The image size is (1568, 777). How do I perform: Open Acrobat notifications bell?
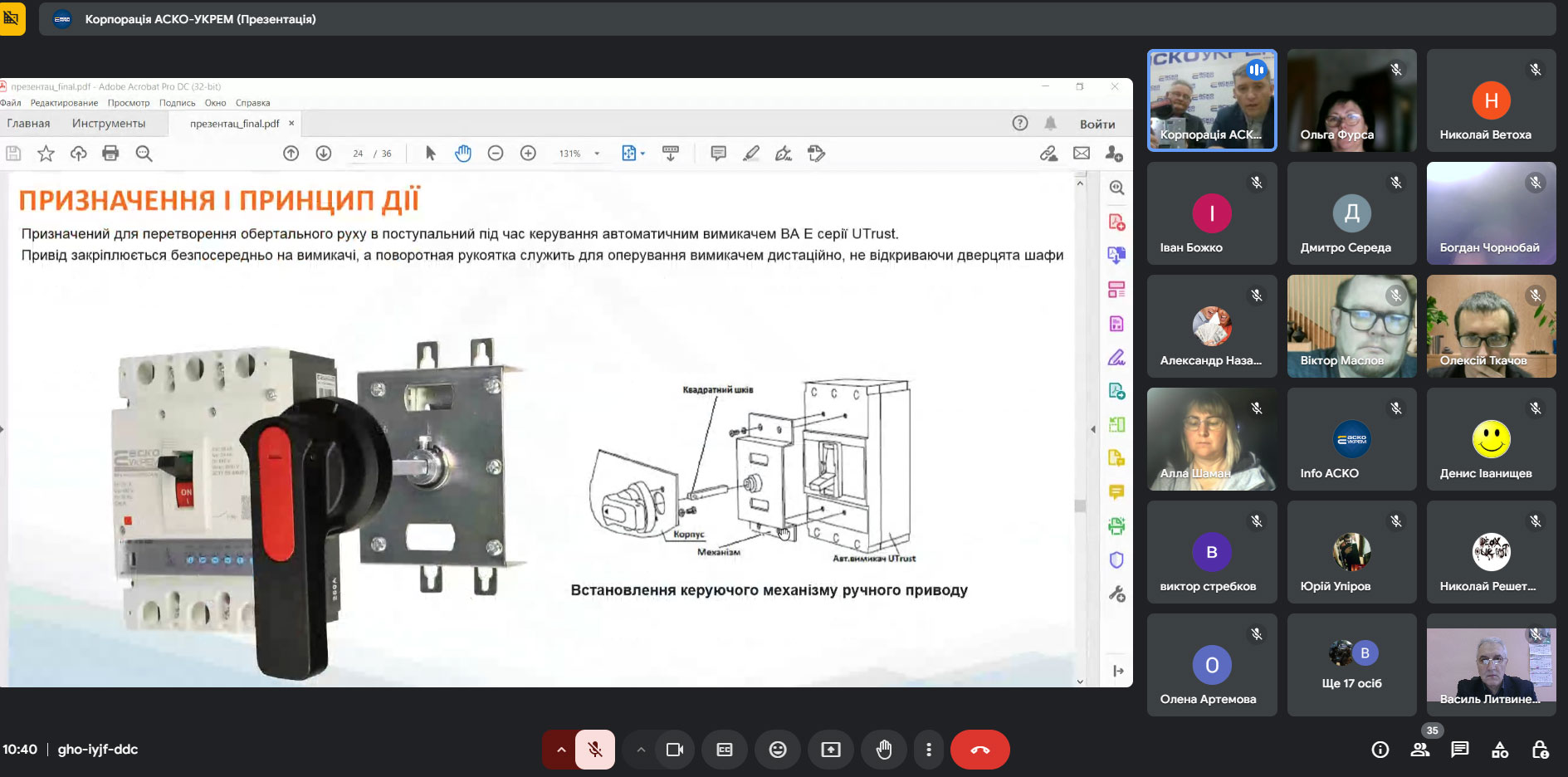(x=1050, y=124)
